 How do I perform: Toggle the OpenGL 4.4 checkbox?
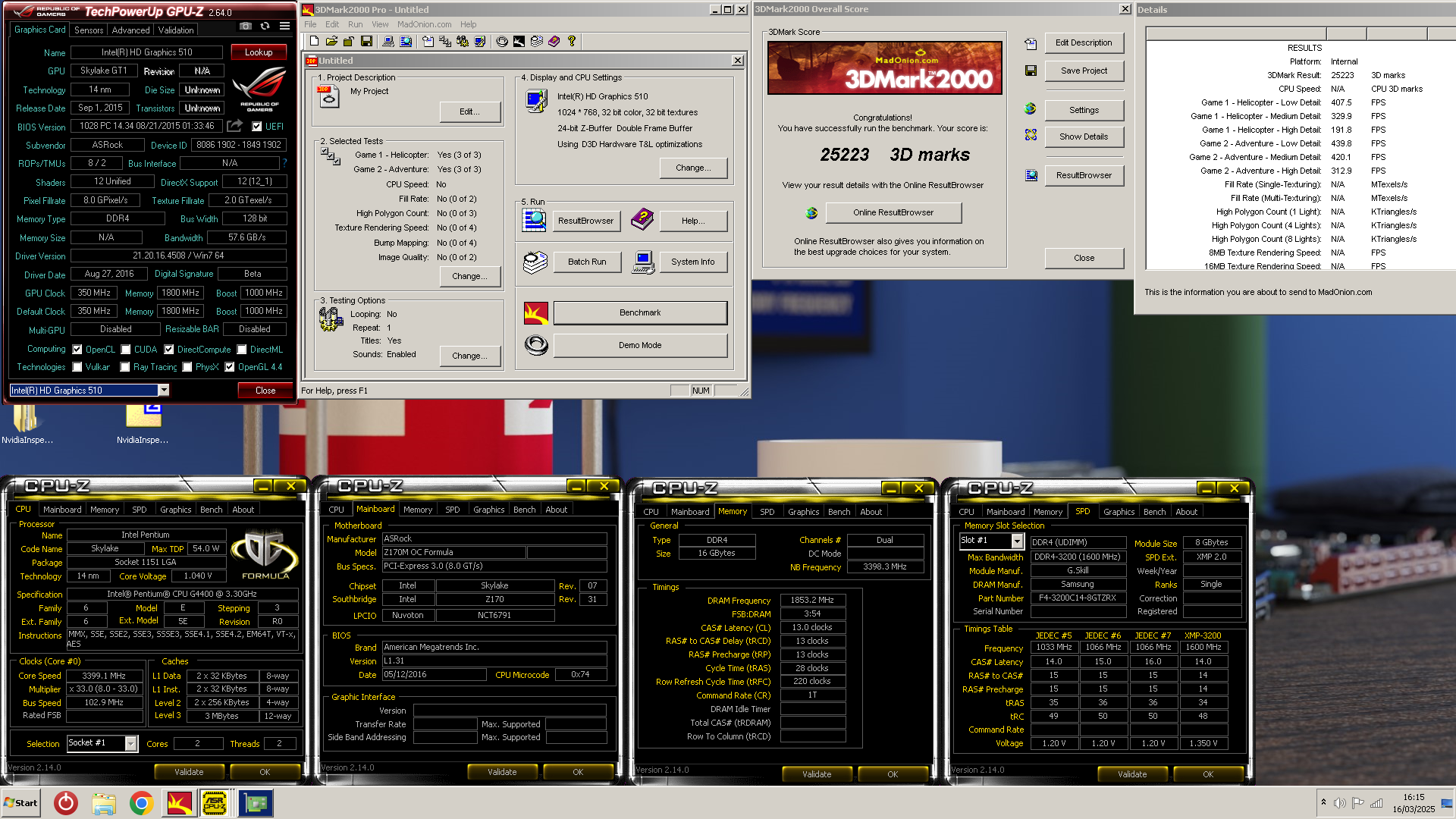[x=230, y=367]
